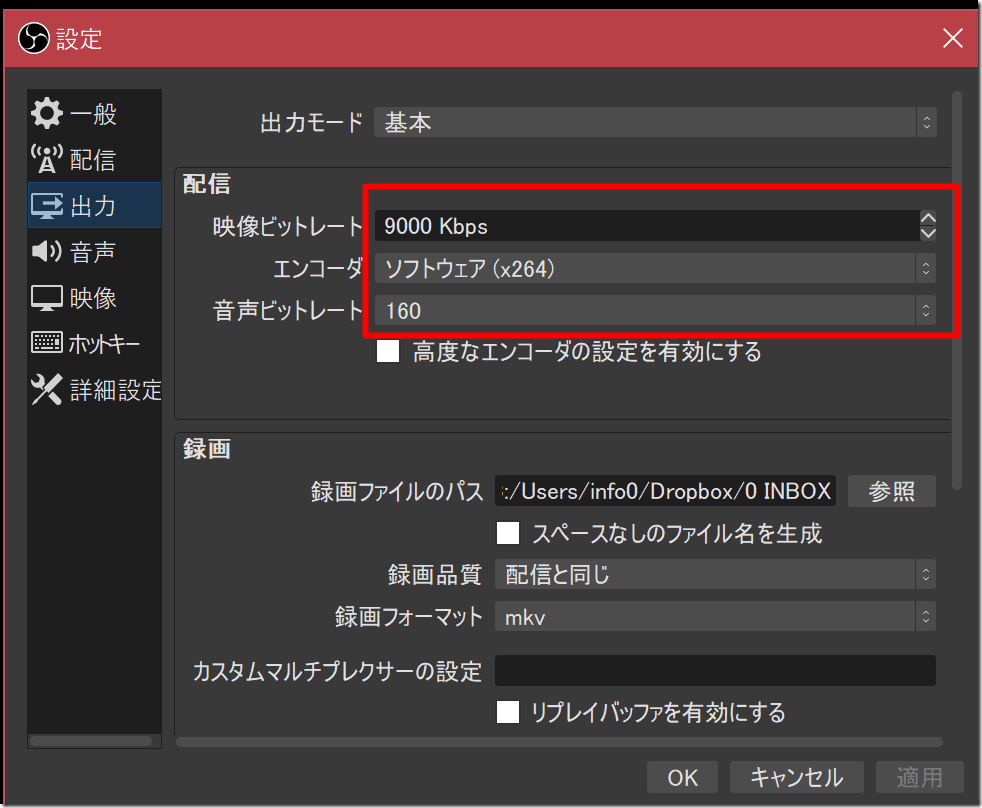Screen dimensions: 982x808
Task: Click the カスタムマルチプレクサーの設定 input field
Action: click(715, 671)
